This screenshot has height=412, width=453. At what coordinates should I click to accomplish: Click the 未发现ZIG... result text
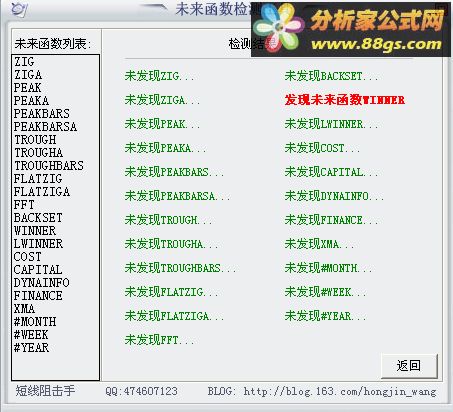tap(159, 76)
